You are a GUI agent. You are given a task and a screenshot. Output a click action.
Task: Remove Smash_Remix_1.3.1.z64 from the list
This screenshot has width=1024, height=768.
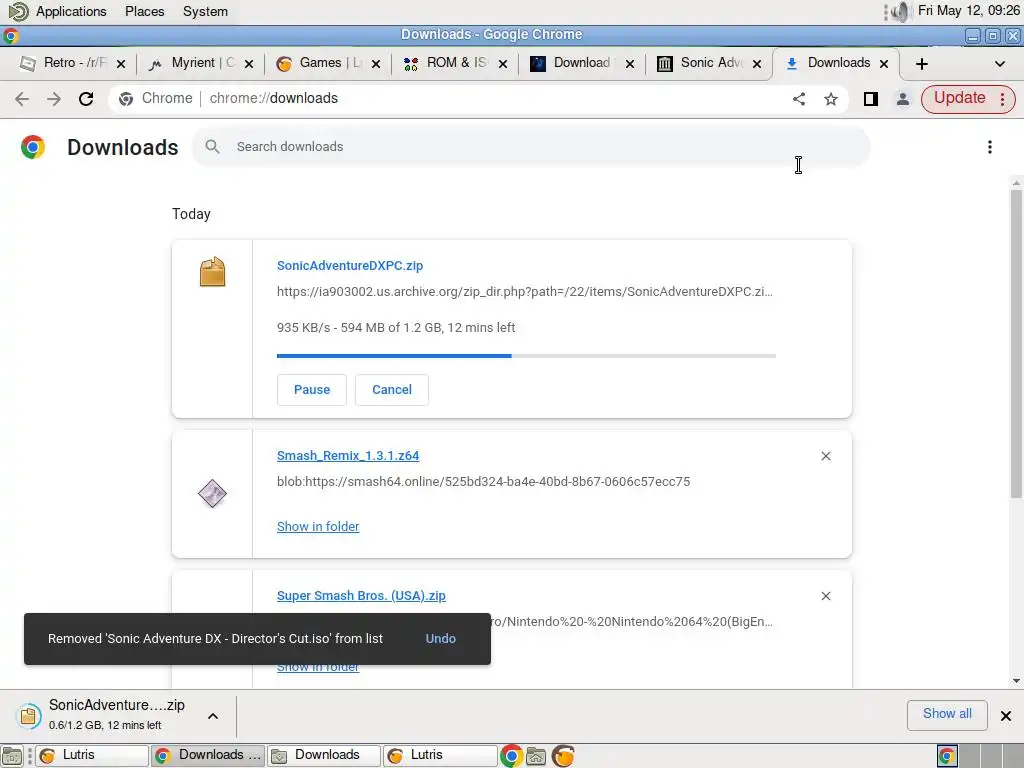click(826, 456)
